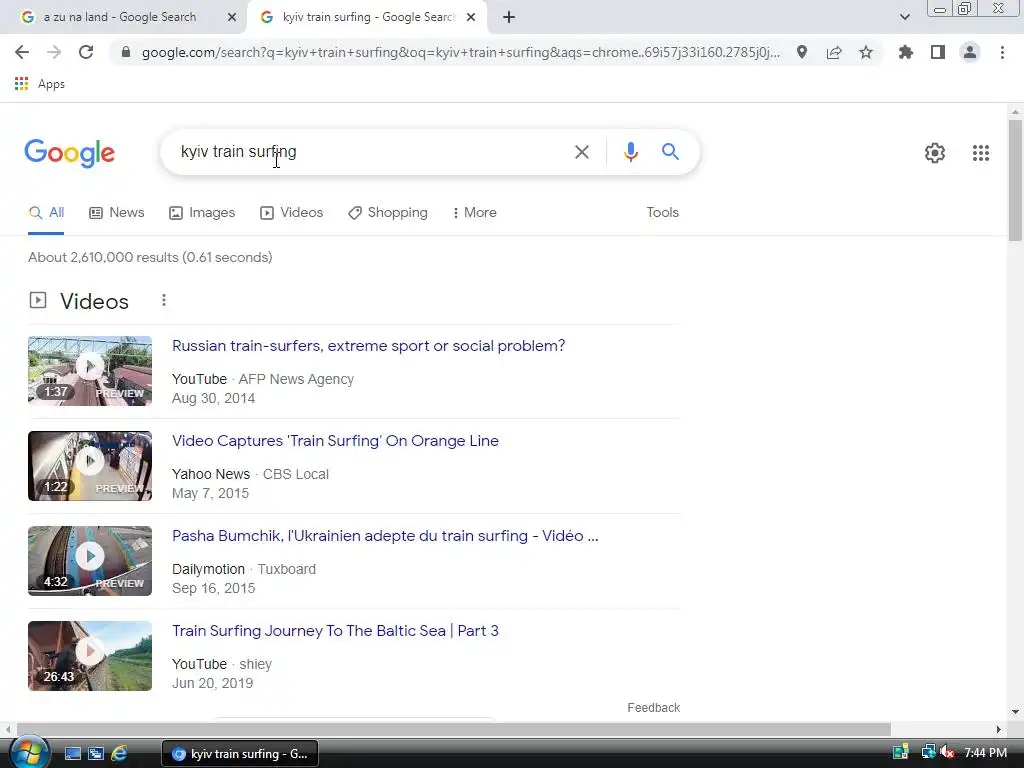This screenshot has width=1024, height=768.
Task: Close the 'a zu na land' tab
Action: (232, 18)
